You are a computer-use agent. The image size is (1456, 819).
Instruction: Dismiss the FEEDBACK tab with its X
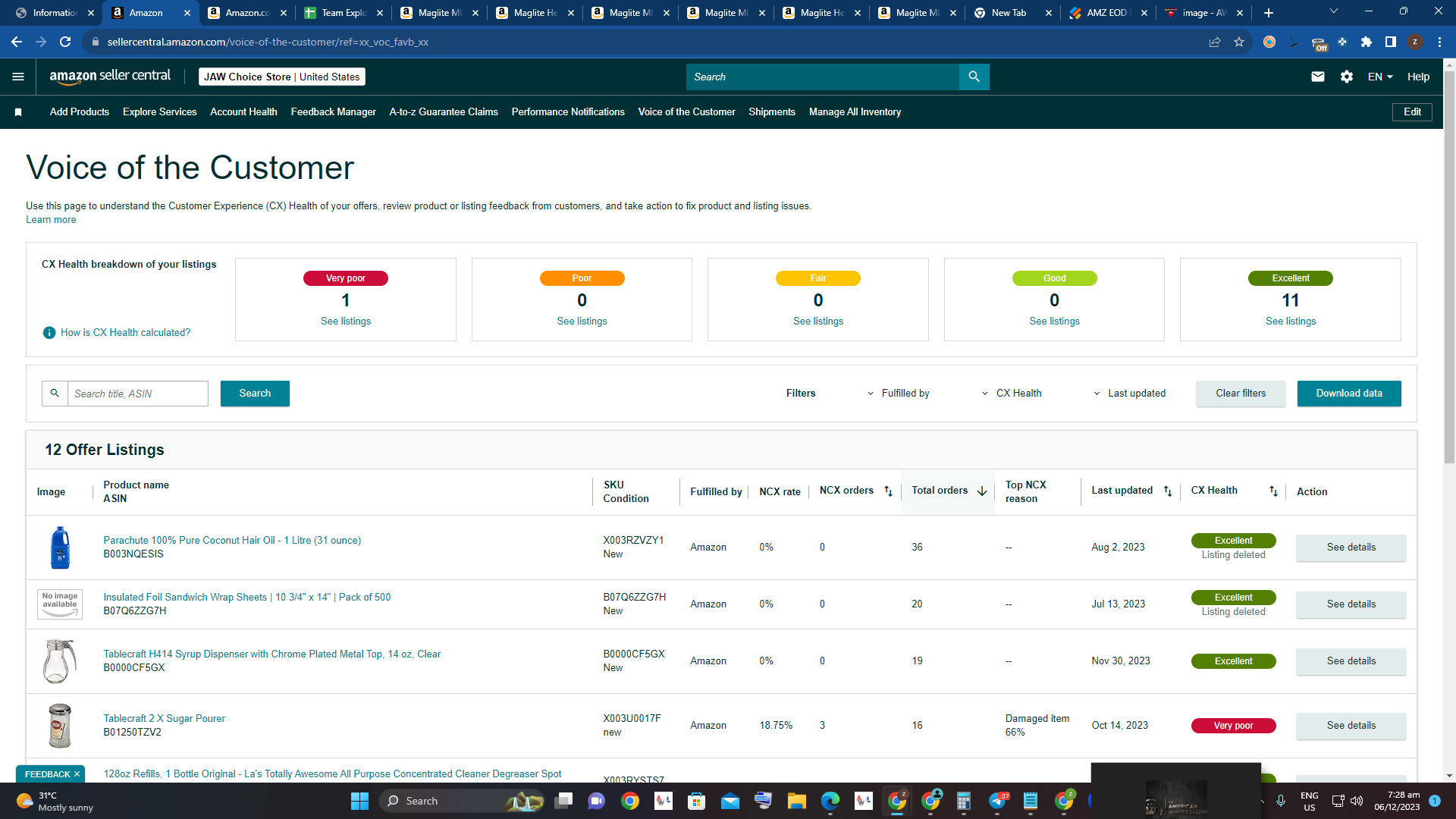coord(77,774)
